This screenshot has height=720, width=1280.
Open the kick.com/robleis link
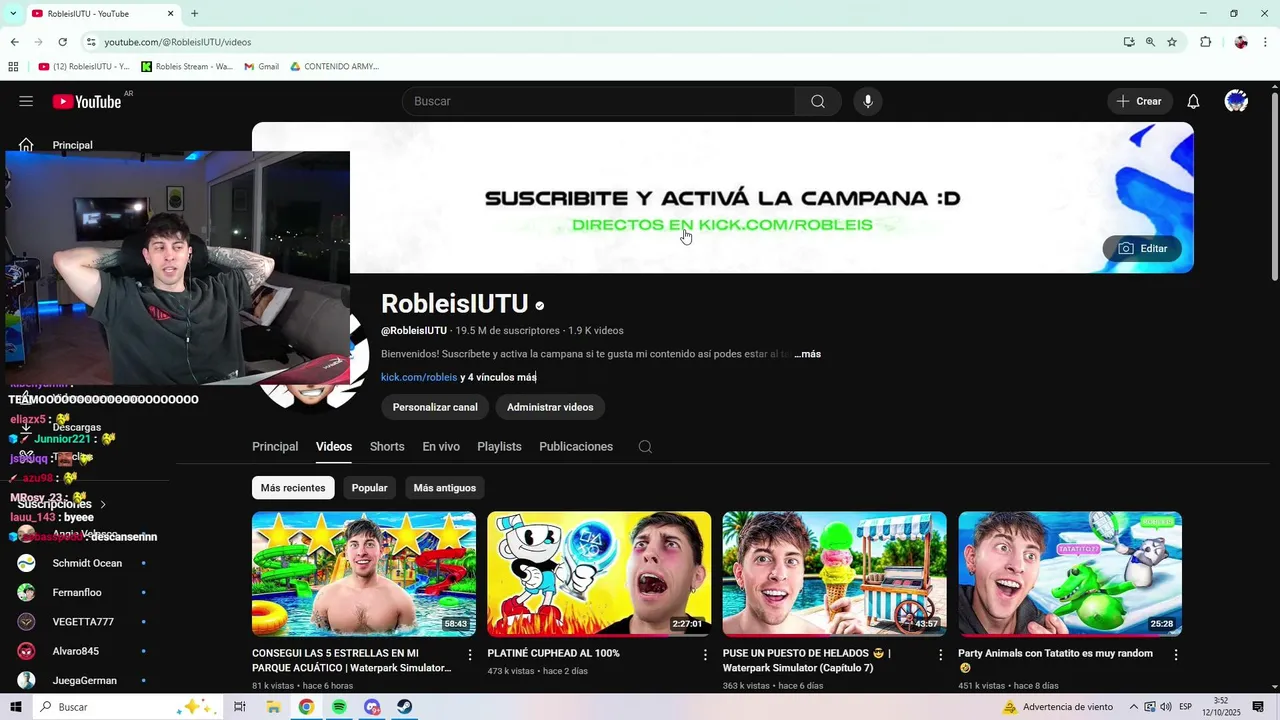419,377
